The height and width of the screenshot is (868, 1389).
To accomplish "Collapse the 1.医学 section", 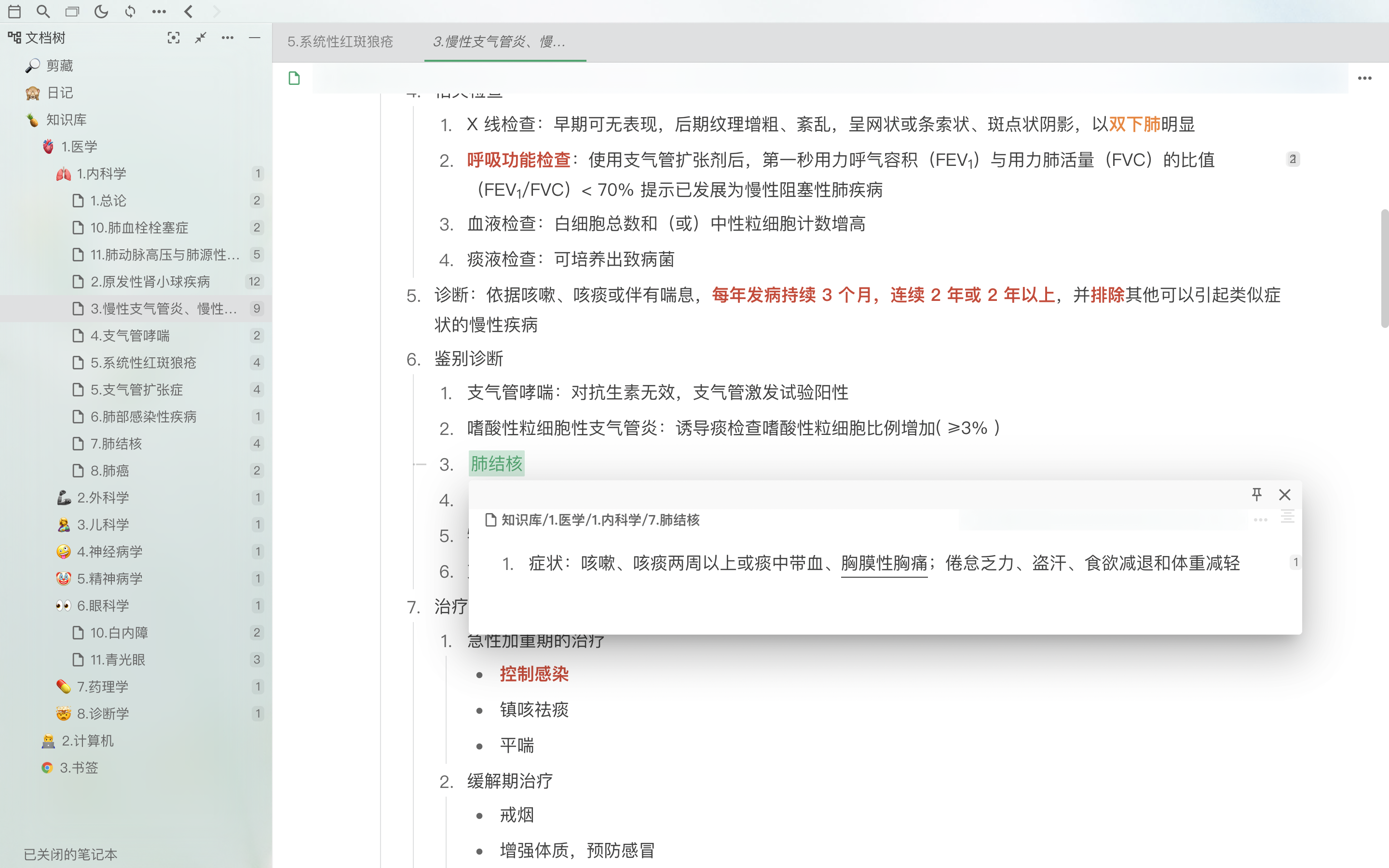I will click(79, 147).
